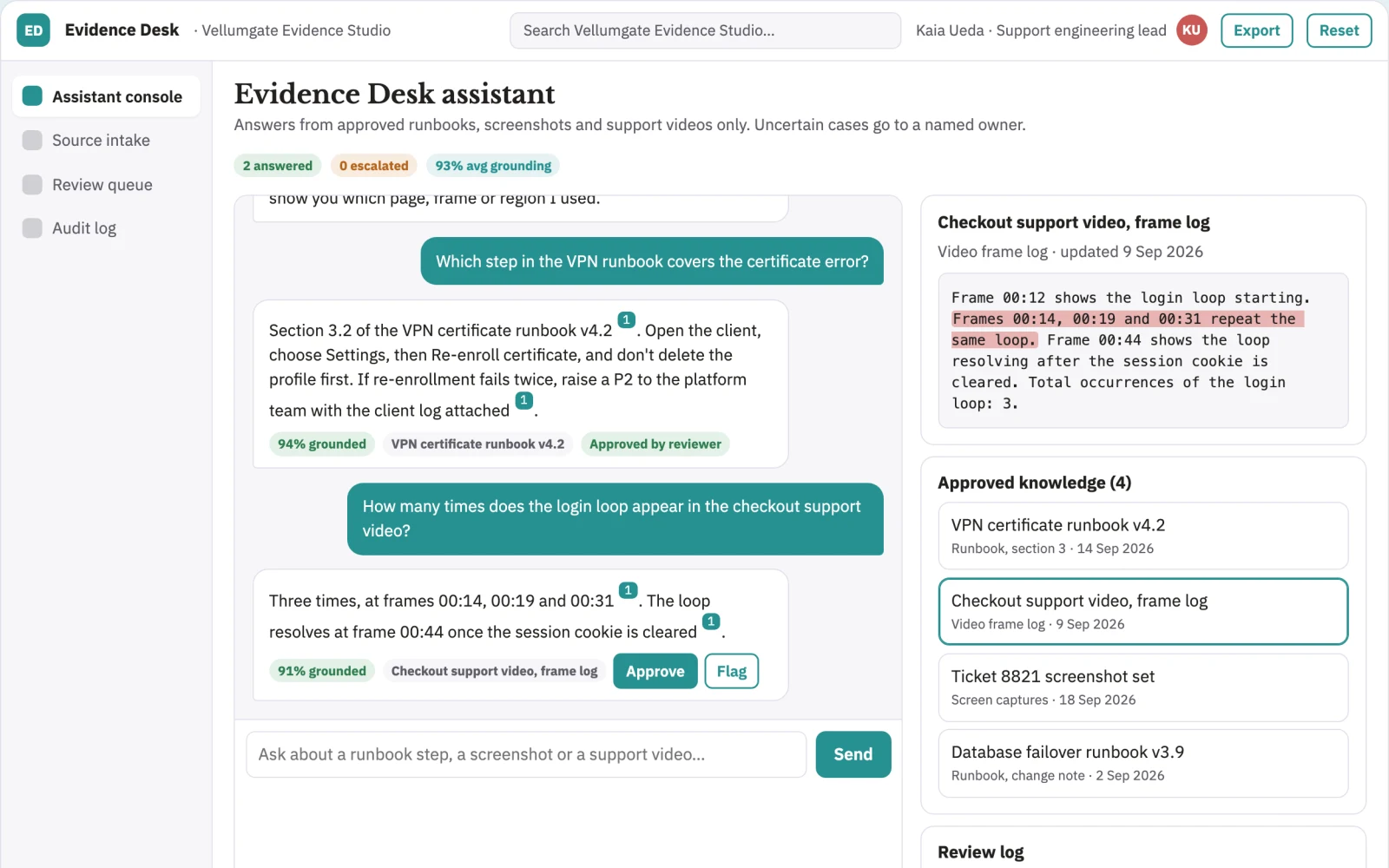Click 'Kaia Ueda · Support engineering lead' label

tap(1041, 30)
